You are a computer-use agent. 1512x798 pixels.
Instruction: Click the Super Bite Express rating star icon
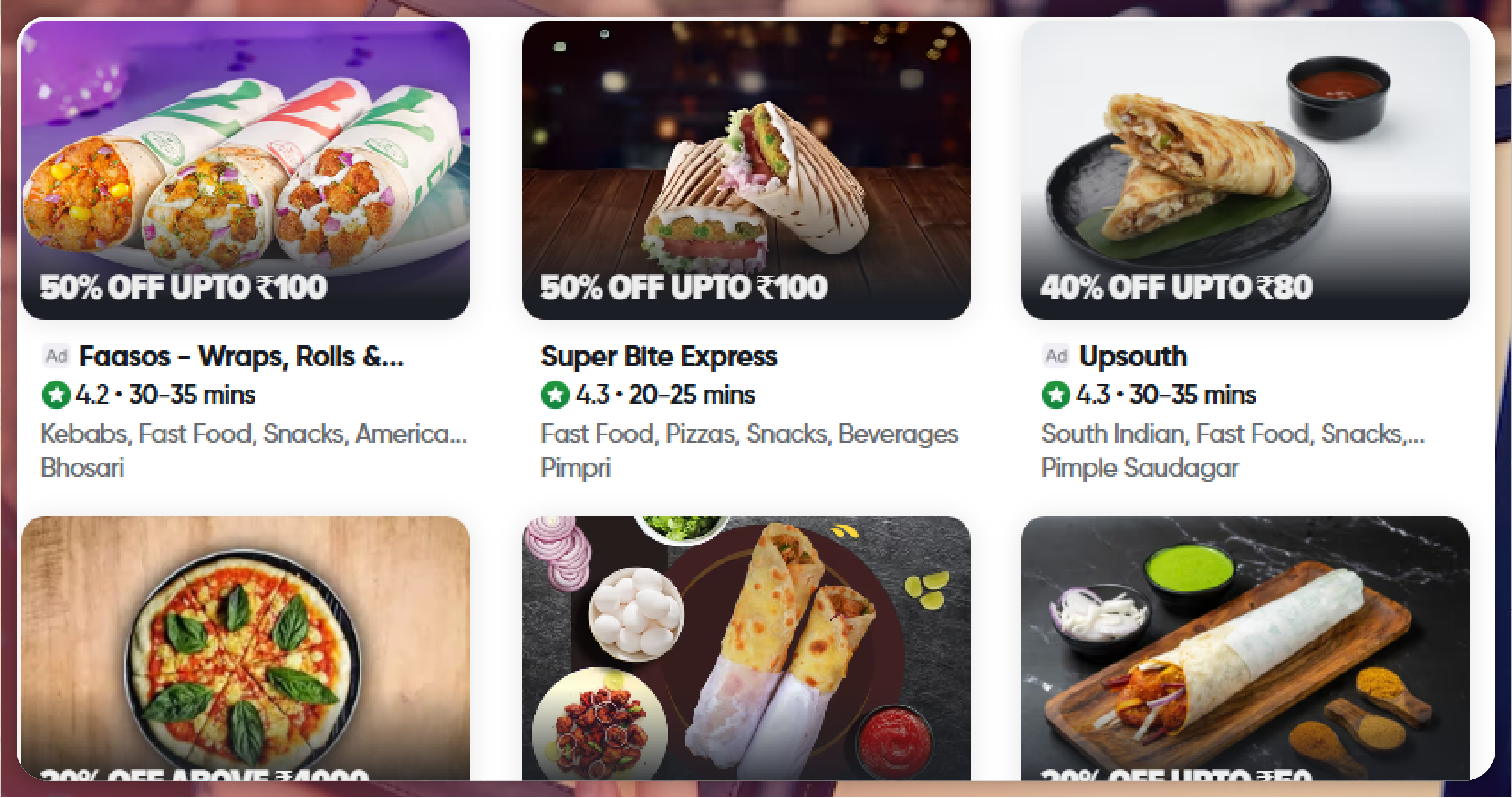point(555,395)
